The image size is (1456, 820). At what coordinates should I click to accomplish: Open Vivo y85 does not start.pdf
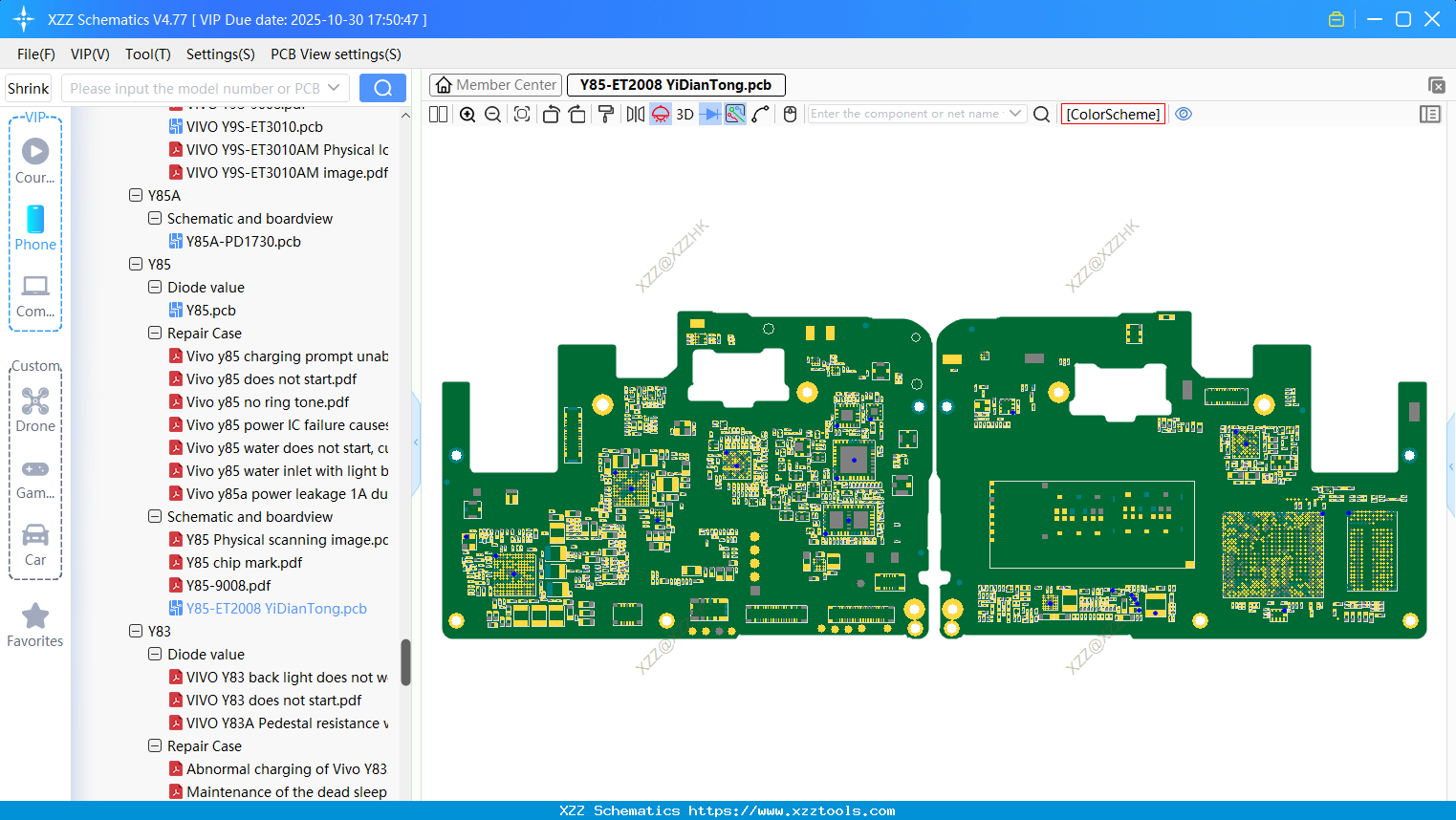pos(272,378)
